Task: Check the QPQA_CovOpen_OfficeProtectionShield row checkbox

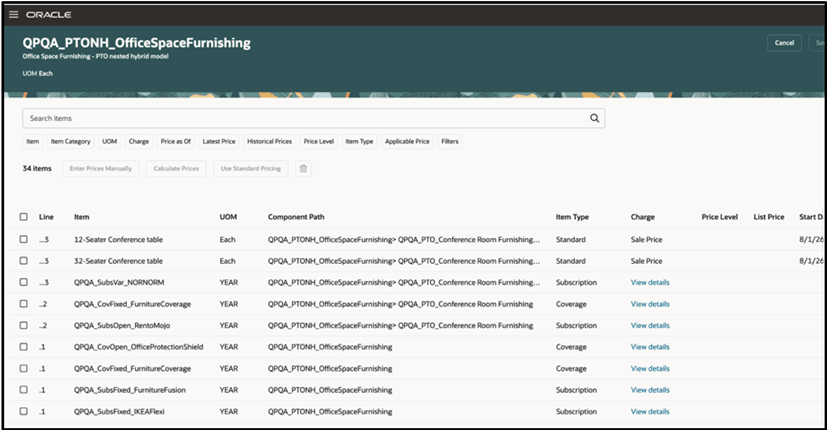Action: click(x=24, y=347)
